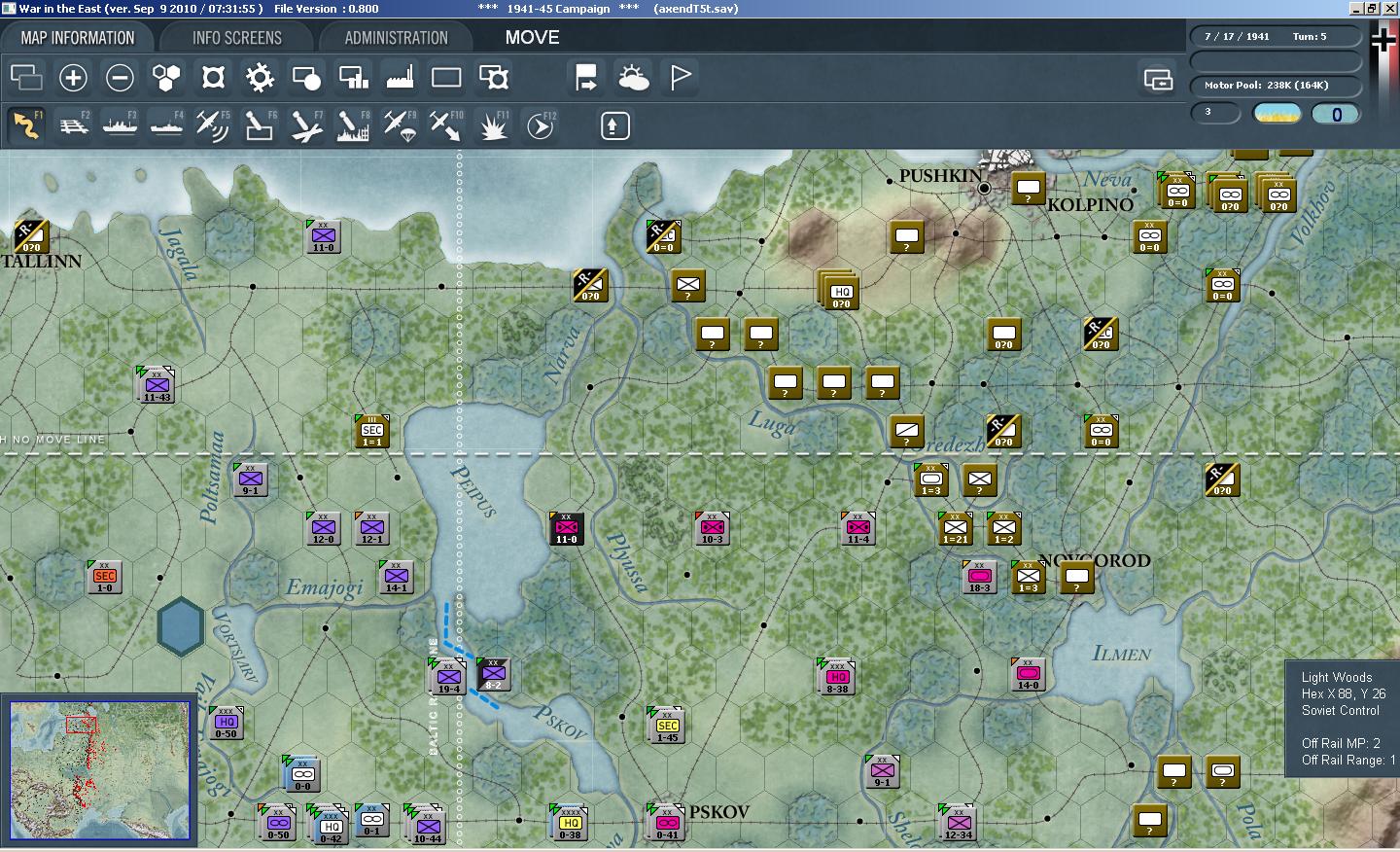Select the 12-34 unit counter
Viewport: 1400px width, 852px height.
point(958,822)
